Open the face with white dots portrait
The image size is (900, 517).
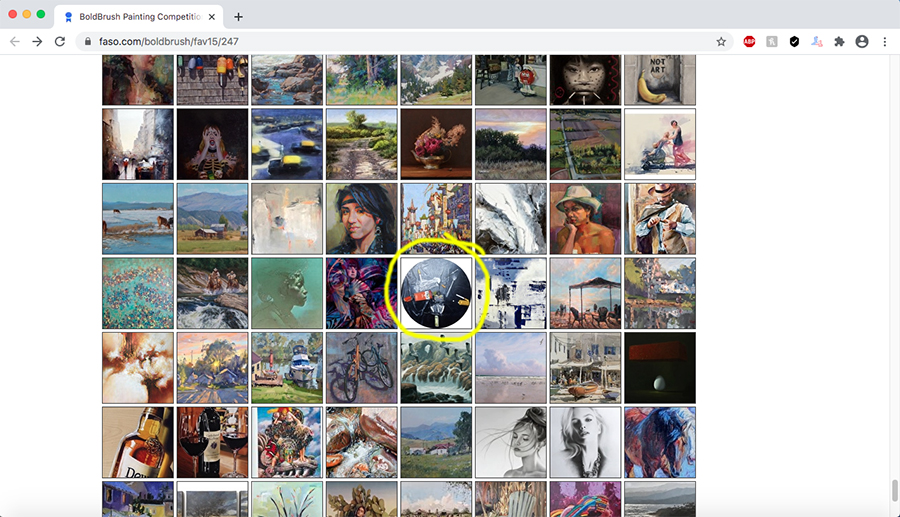pyautogui.click(x=585, y=80)
